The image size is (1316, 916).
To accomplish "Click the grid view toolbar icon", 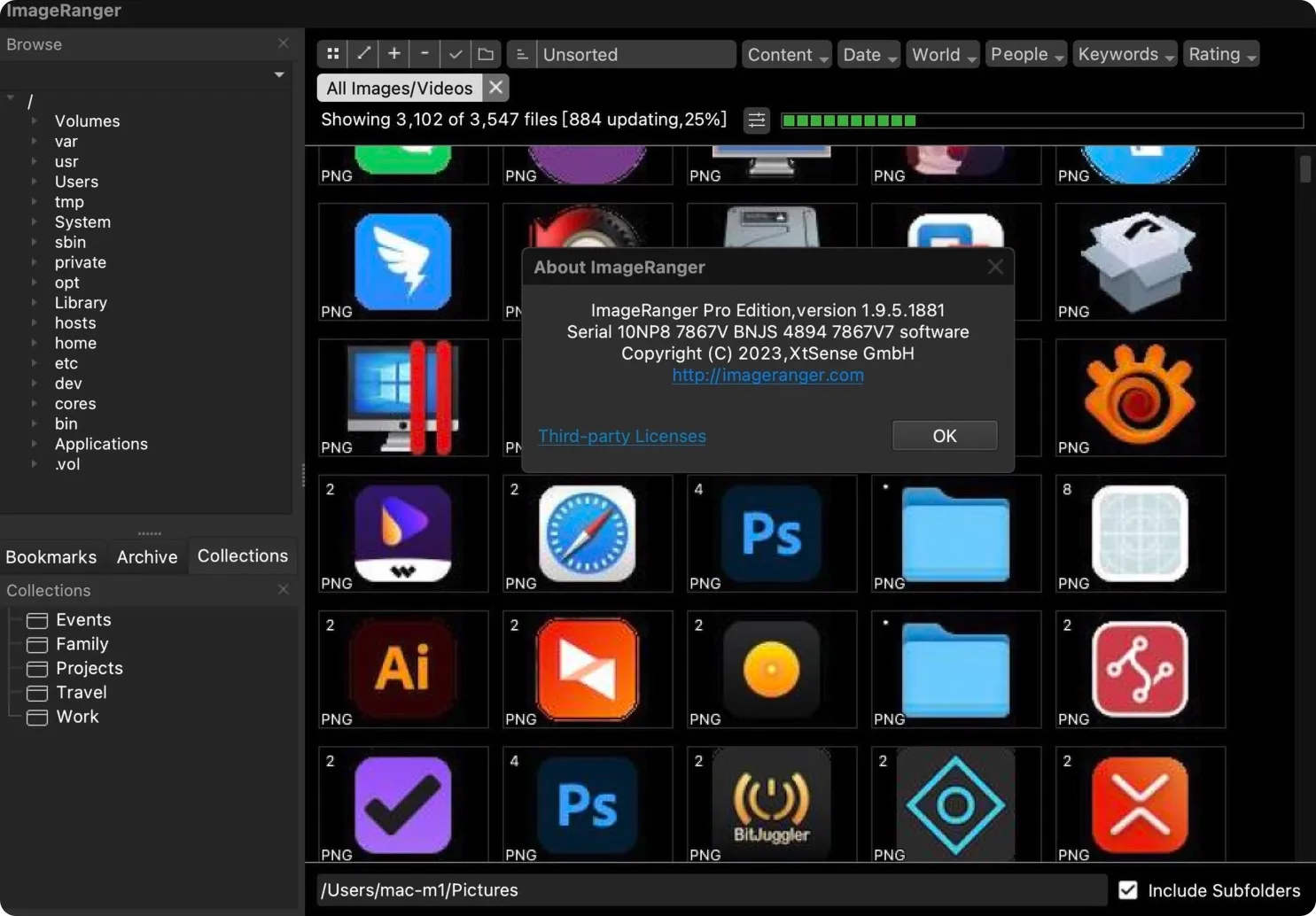I will (x=332, y=54).
